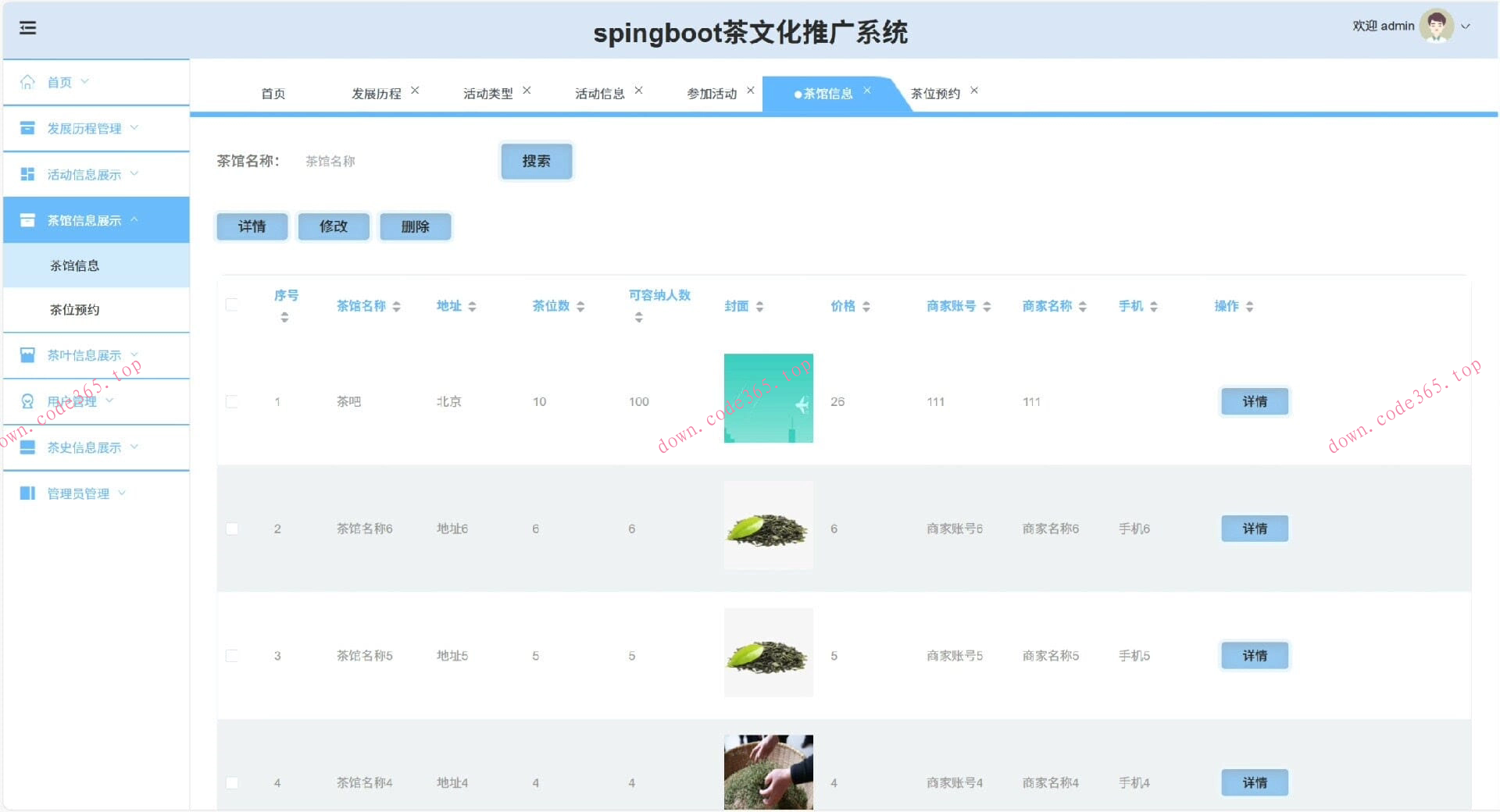Select the 首页 home icon in sidebar
The width and height of the screenshot is (1500, 812).
(x=27, y=81)
